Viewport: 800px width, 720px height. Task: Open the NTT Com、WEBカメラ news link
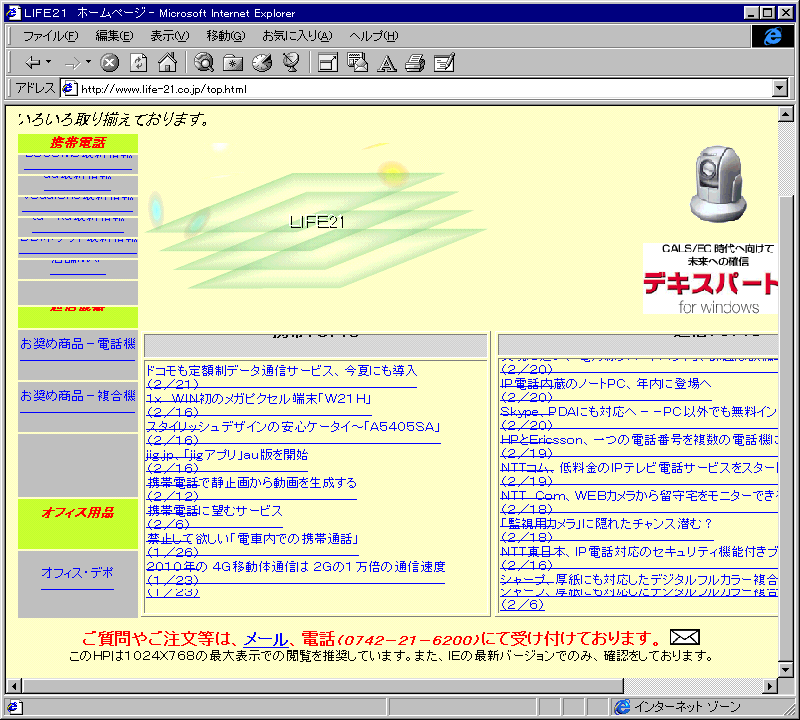[x=639, y=496]
